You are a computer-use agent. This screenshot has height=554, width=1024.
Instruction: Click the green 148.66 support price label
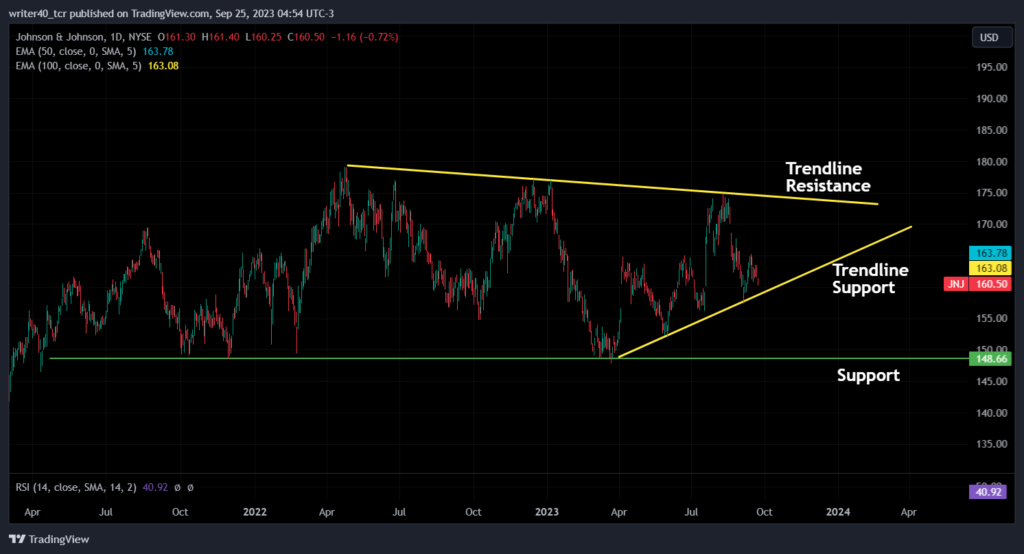(x=990, y=359)
